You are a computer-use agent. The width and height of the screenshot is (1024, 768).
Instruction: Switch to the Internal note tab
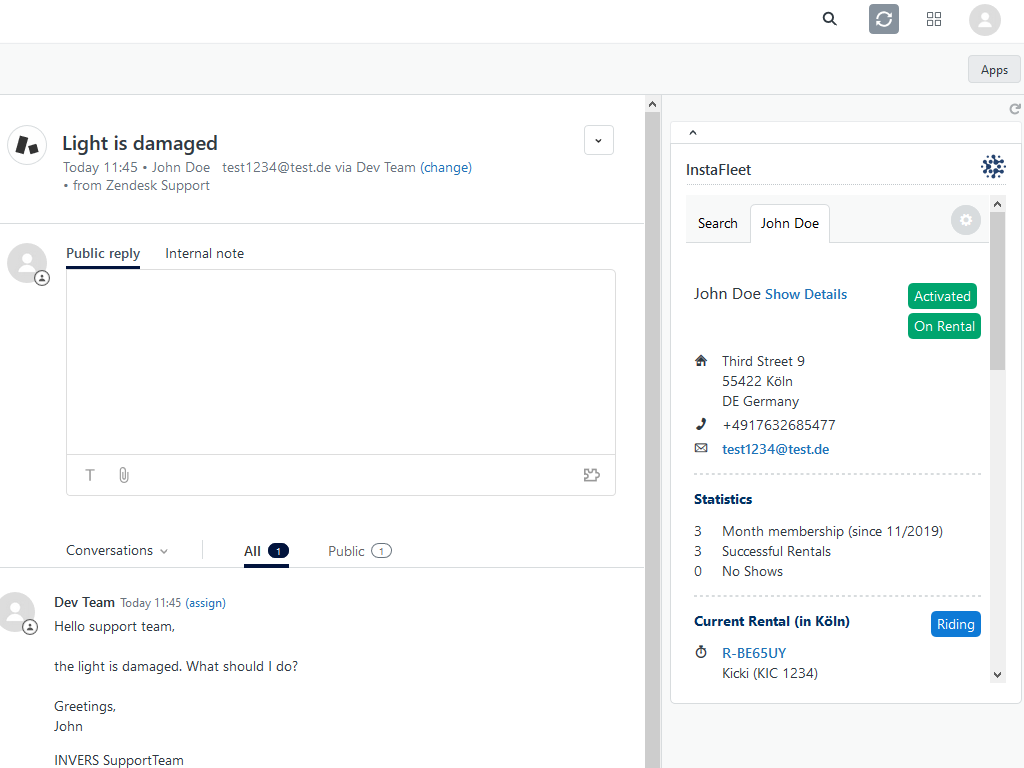(204, 254)
